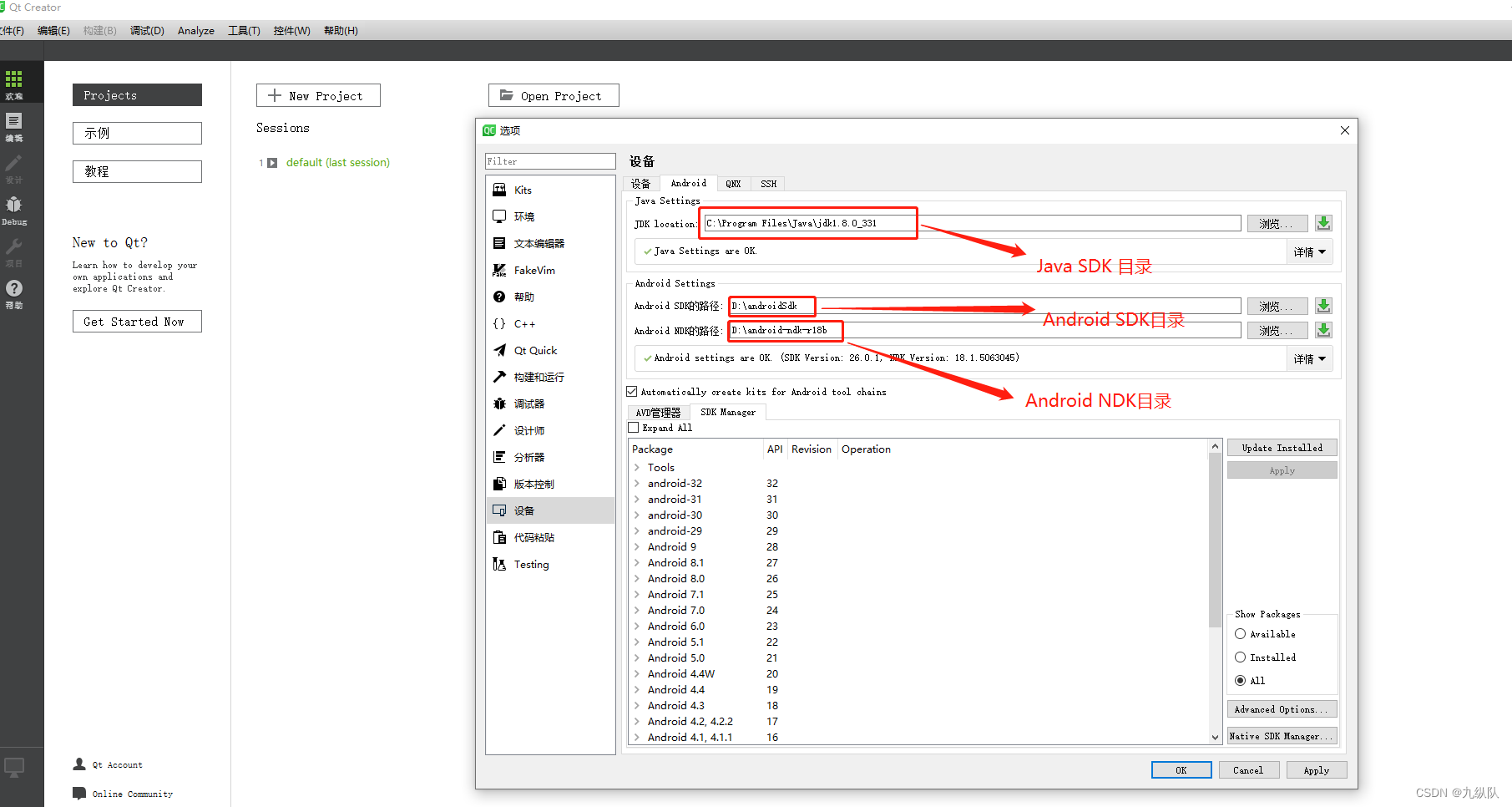The width and height of the screenshot is (1512, 807).
Task: Click the 代码粘贴 clipboard icon
Action: (499, 537)
